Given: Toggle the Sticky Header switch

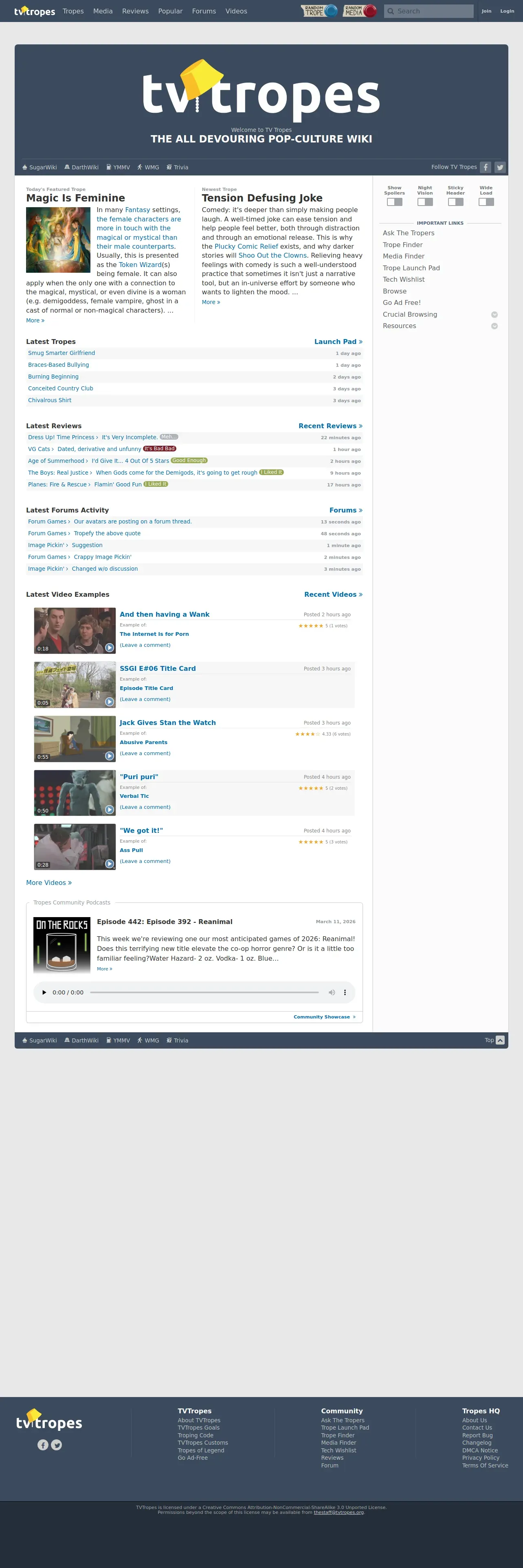Looking at the screenshot, I should tap(455, 202).
